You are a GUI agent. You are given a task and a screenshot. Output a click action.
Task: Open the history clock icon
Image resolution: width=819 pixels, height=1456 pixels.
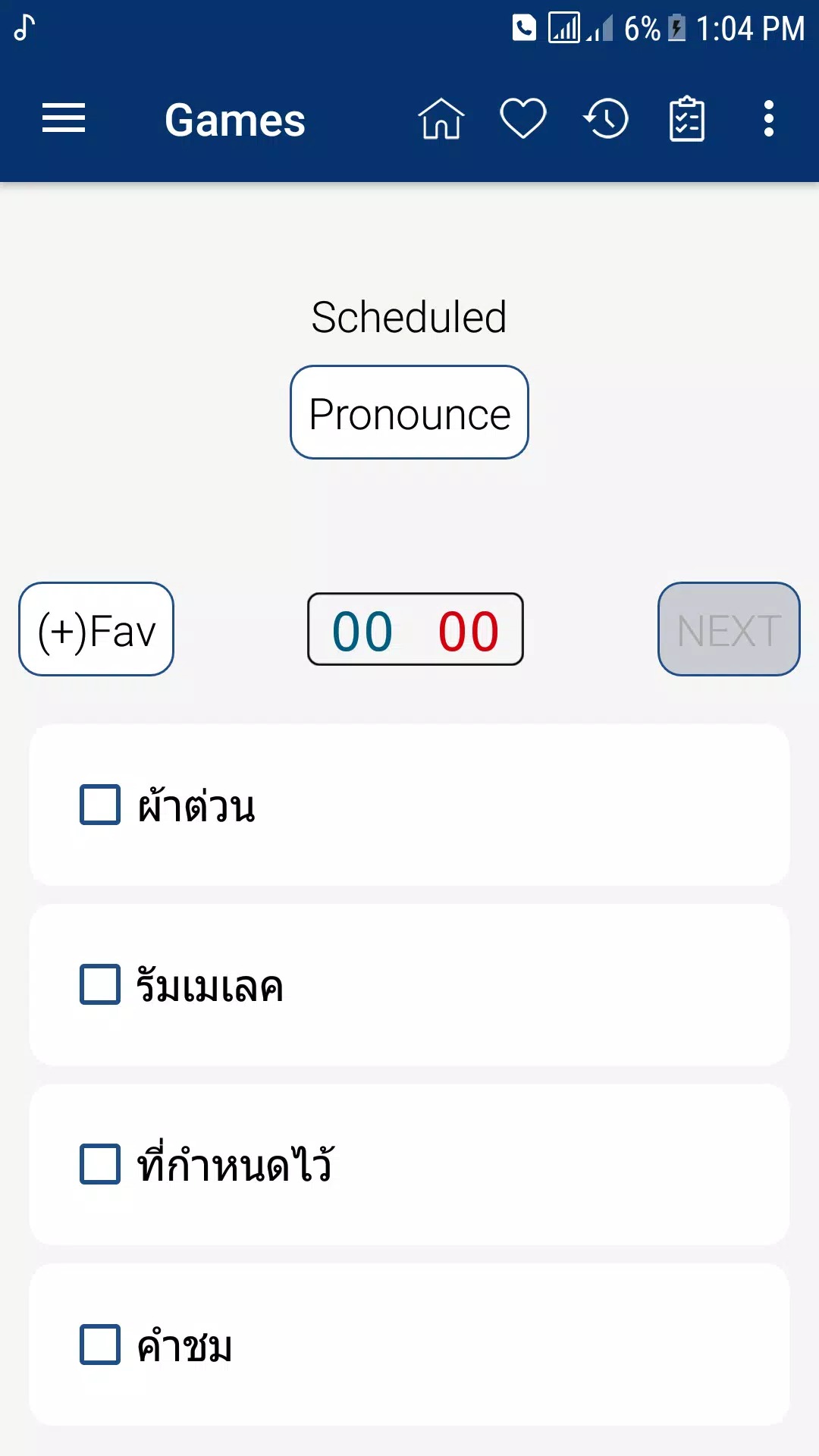point(606,119)
